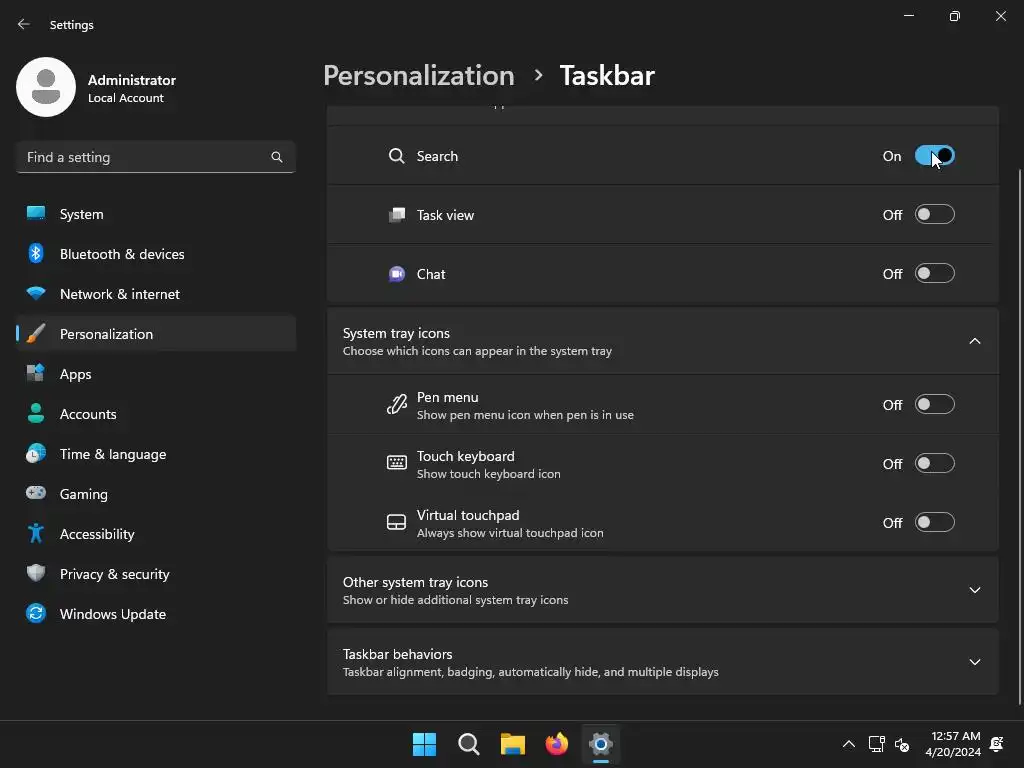Navigate back to Personalization breadcrumb
This screenshot has height=768, width=1024.
(x=418, y=76)
